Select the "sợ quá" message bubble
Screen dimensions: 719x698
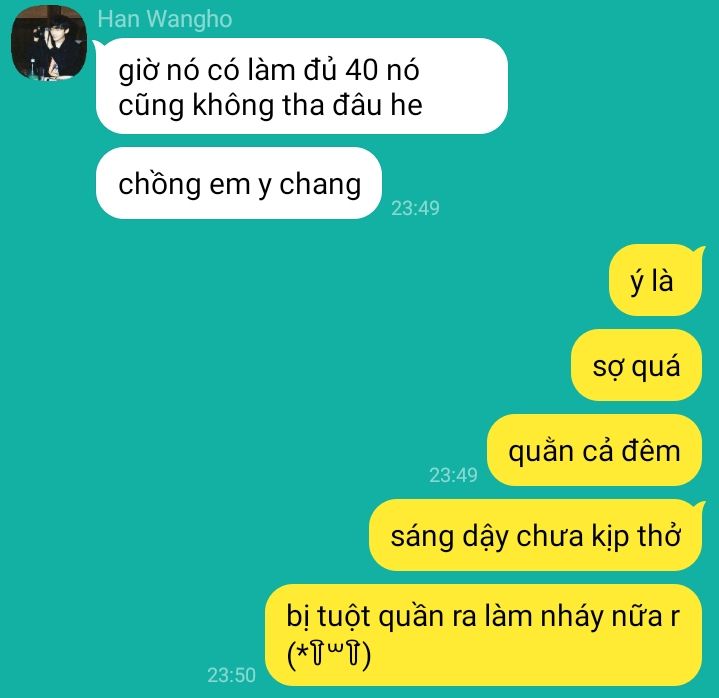636,365
